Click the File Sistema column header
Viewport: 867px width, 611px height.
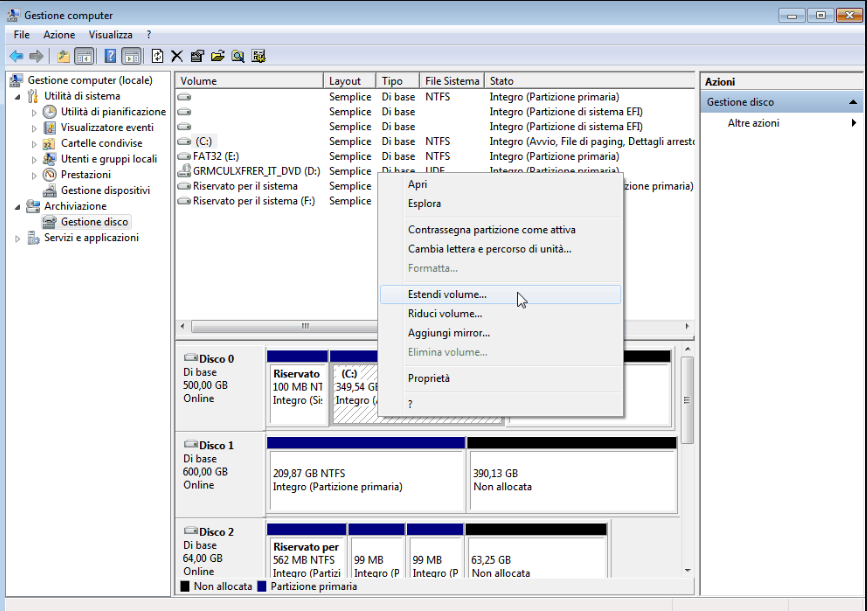pos(452,81)
